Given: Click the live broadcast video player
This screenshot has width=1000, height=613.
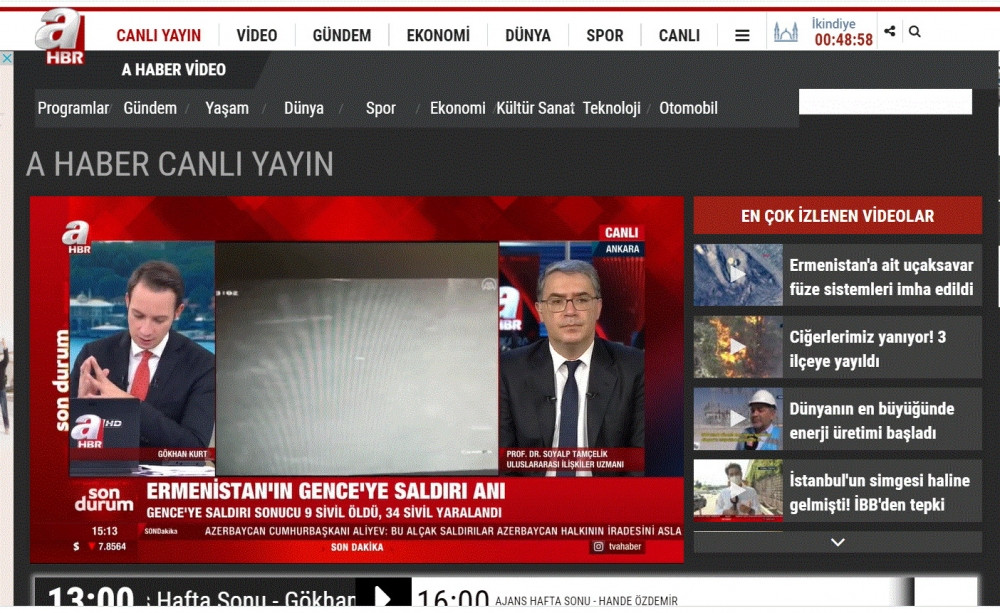Looking at the screenshot, I should click(357, 380).
